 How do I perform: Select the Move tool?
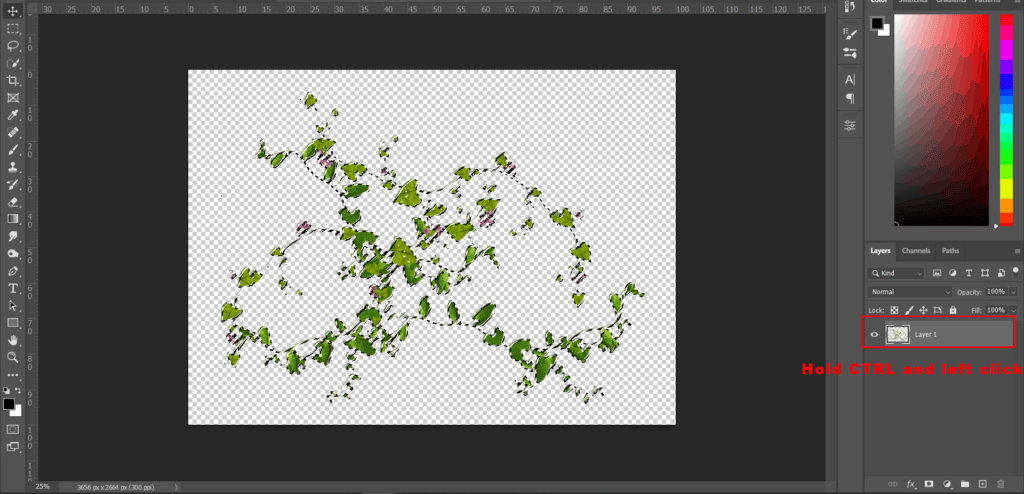click(12, 11)
